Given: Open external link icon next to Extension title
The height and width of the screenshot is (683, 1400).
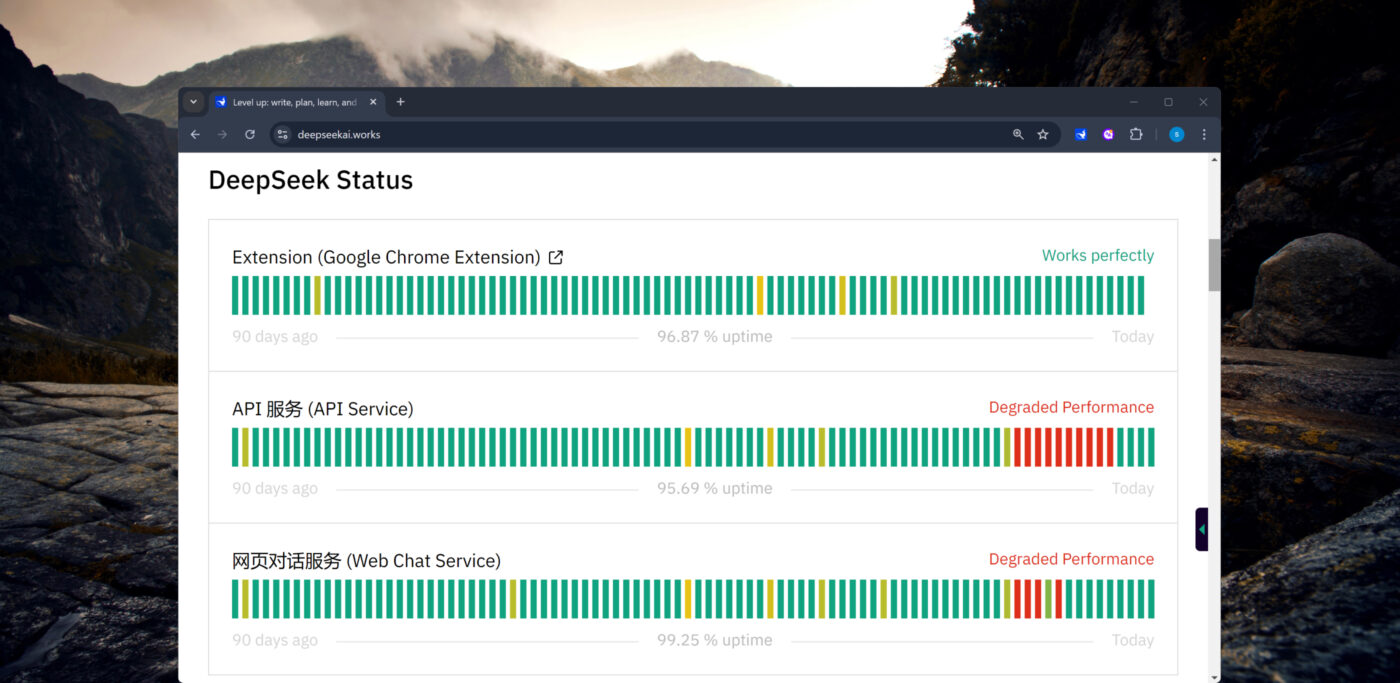Looking at the screenshot, I should [x=556, y=257].
